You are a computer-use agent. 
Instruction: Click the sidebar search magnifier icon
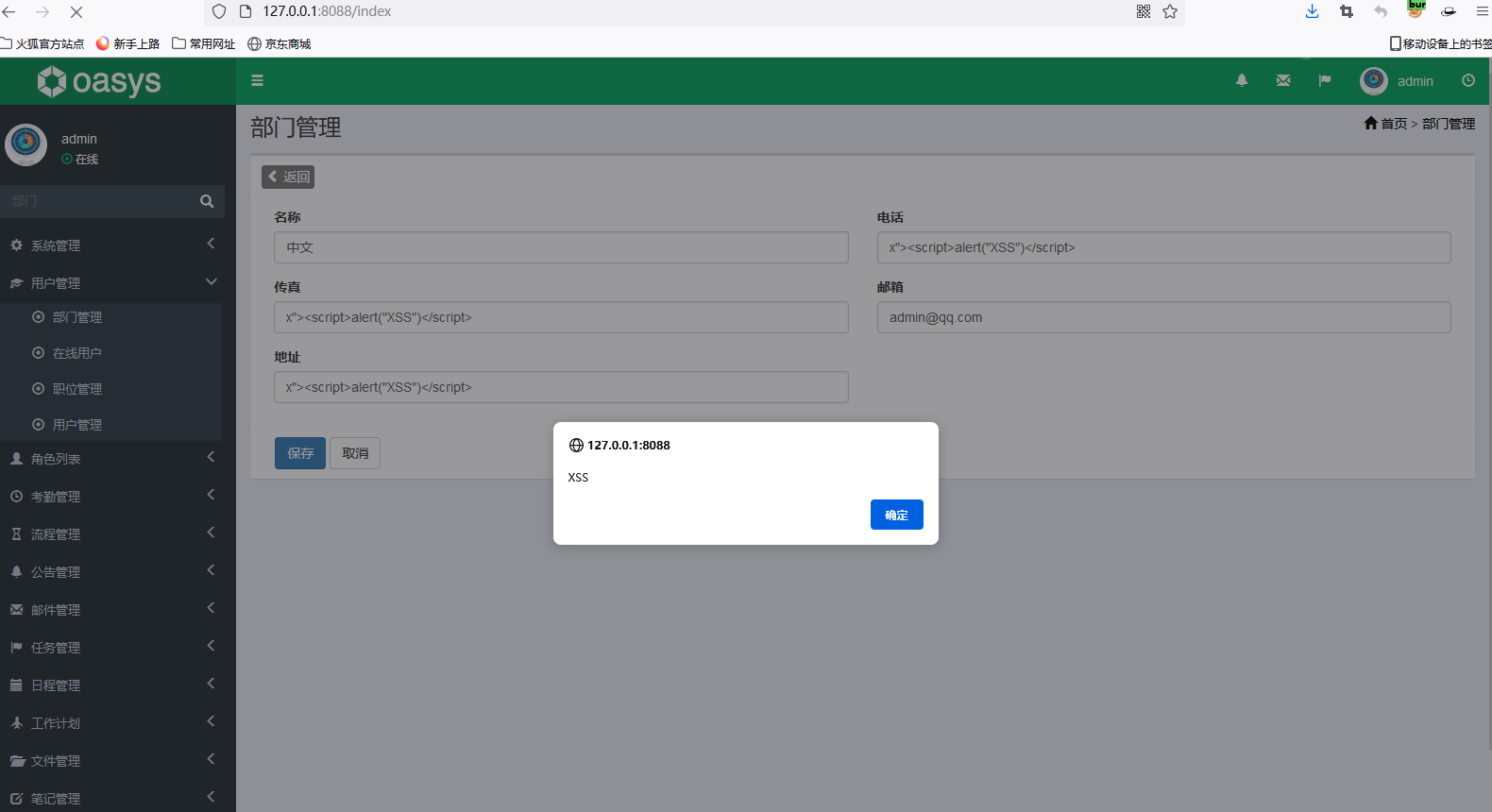click(207, 201)
